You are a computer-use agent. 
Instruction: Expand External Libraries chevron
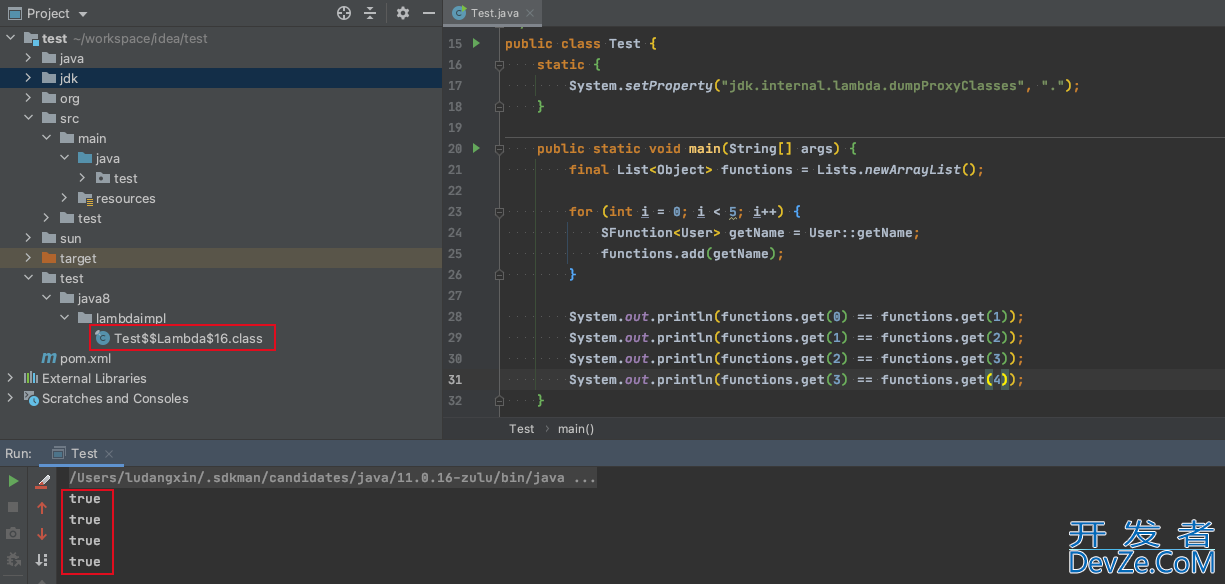[11, 378]
